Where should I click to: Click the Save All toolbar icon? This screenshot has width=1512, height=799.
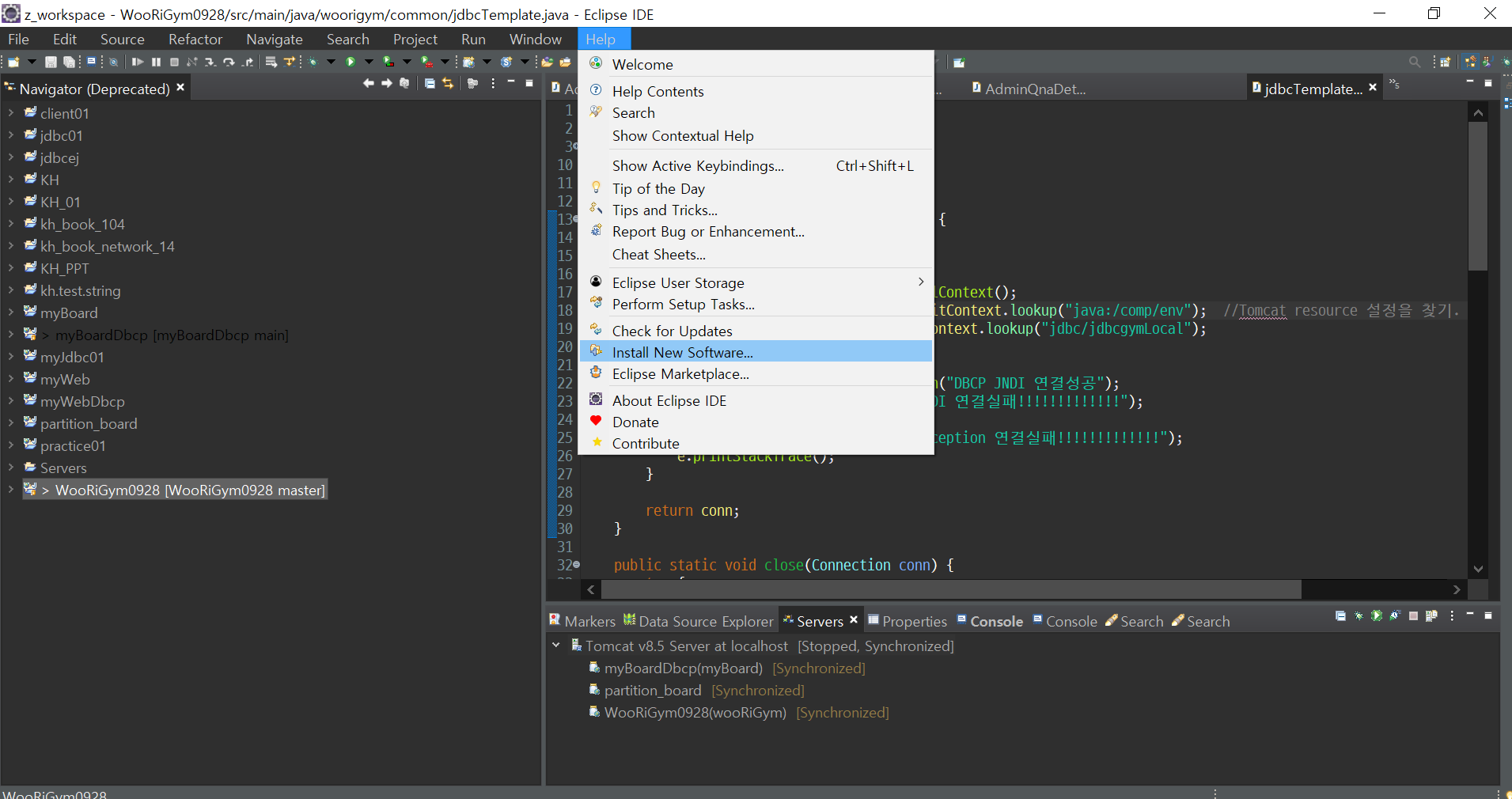(x=69, y=62)
